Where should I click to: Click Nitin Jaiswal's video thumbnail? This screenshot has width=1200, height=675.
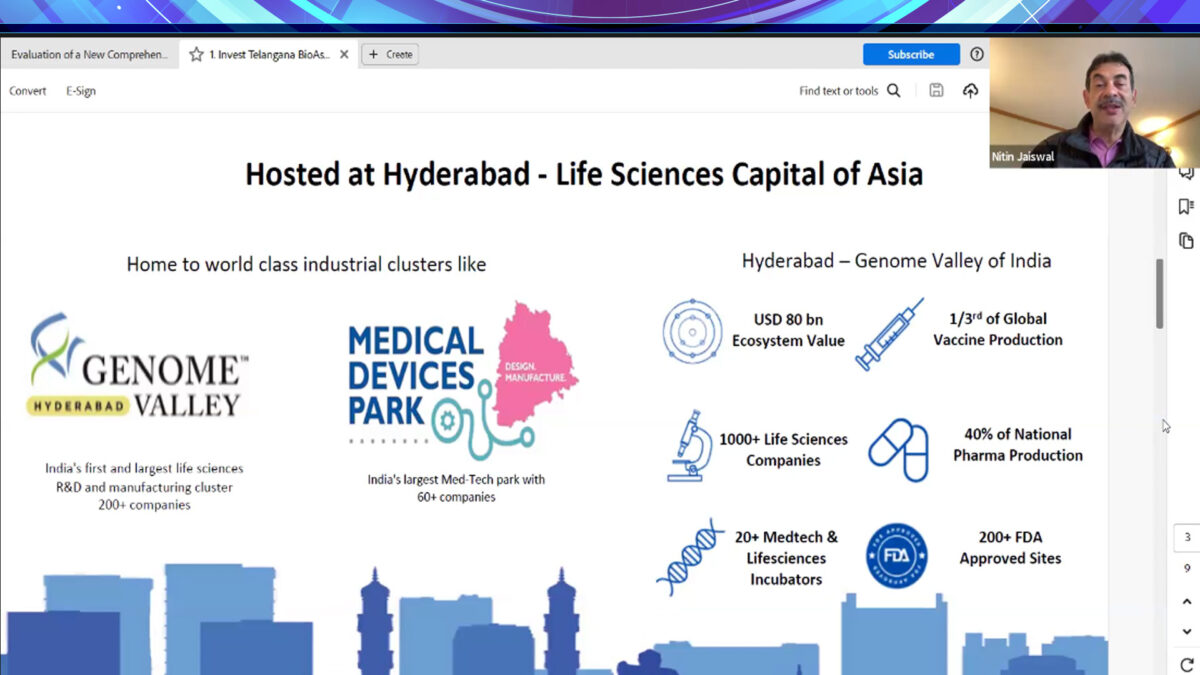[x=1092, y=102]
